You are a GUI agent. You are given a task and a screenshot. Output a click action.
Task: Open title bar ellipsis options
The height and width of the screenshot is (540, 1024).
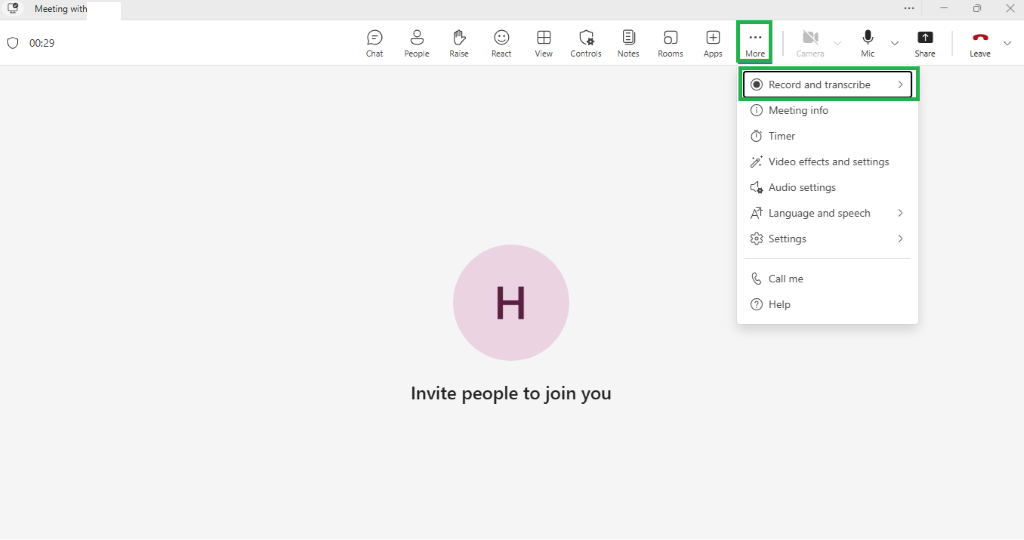click(x=909, y=8)
